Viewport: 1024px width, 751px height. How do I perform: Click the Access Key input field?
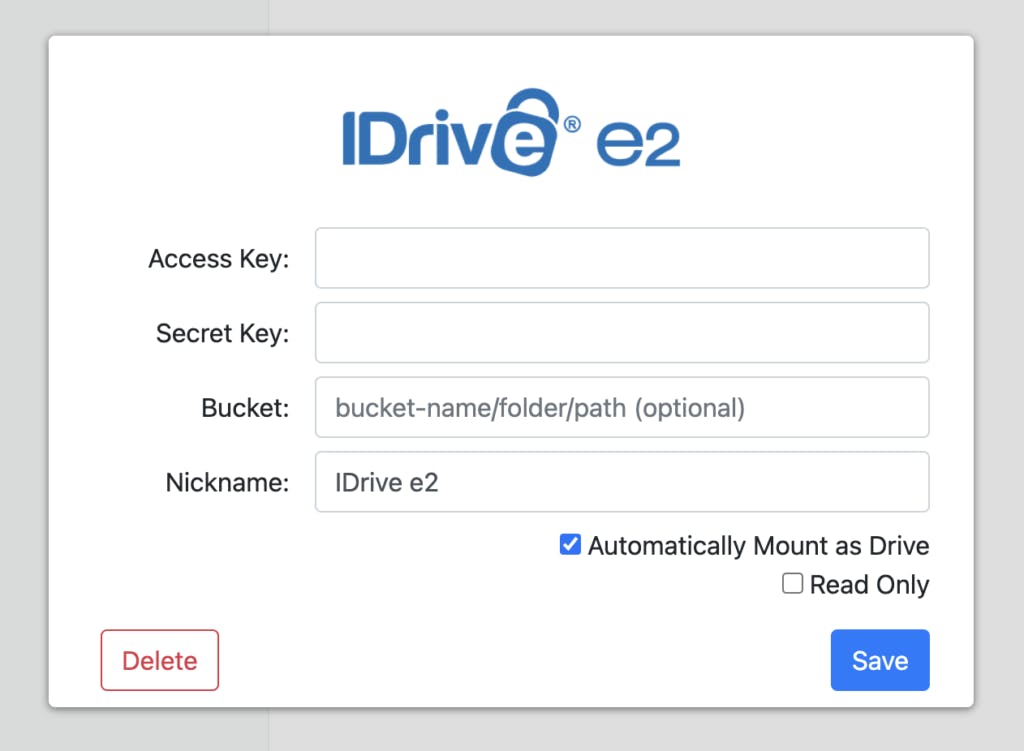coord(622,258)
